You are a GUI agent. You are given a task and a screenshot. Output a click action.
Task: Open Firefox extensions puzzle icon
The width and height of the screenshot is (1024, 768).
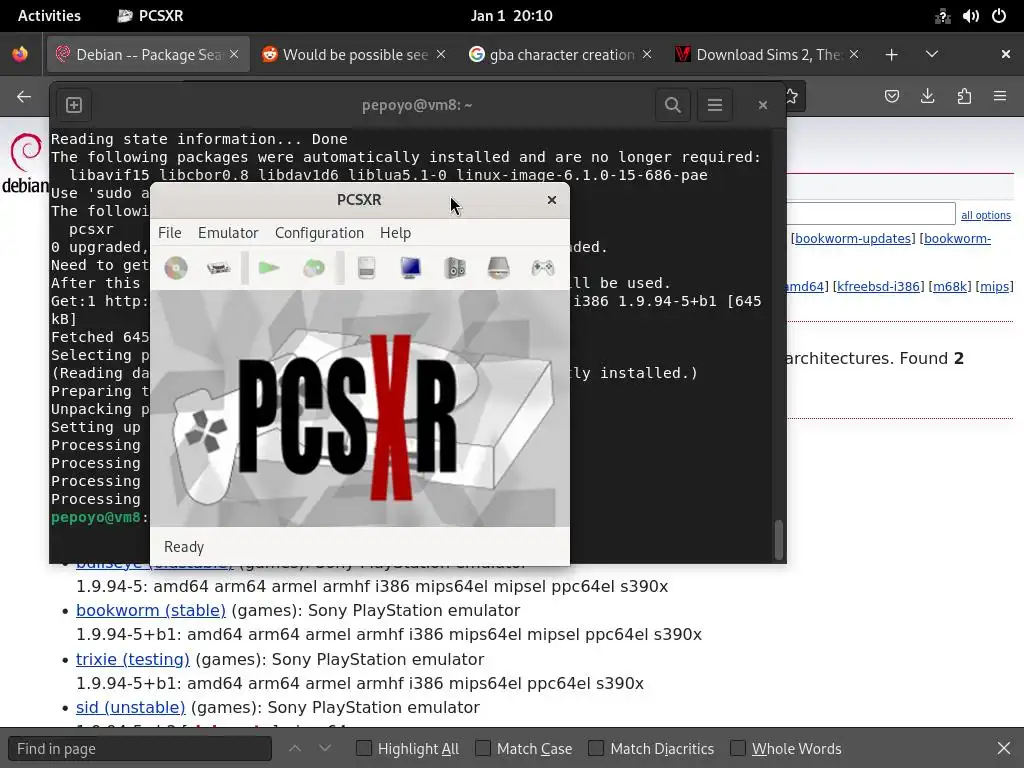point(964,97)
